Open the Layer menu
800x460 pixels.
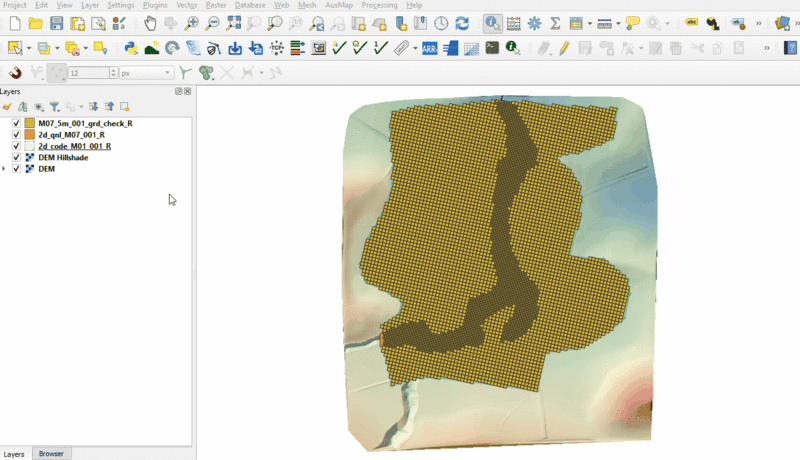[x=90, y=5]
